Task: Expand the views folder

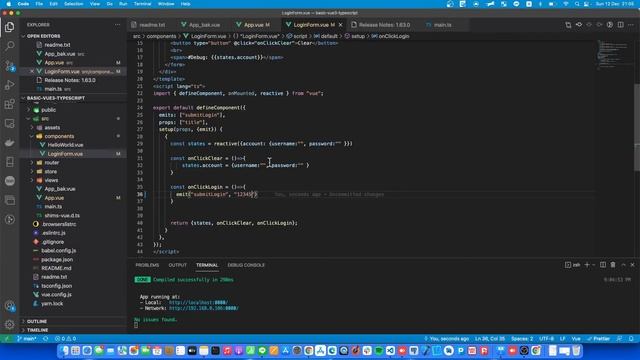Action: click(x=51, y=180)
